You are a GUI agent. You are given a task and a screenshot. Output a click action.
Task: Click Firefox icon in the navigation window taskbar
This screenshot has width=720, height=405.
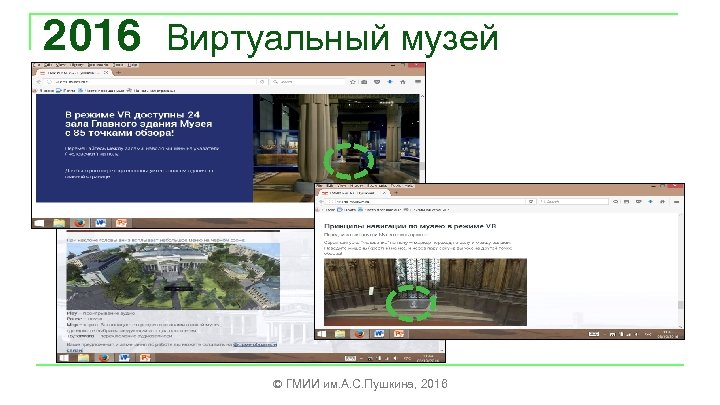pyautogui.click(x=360, y=334)
